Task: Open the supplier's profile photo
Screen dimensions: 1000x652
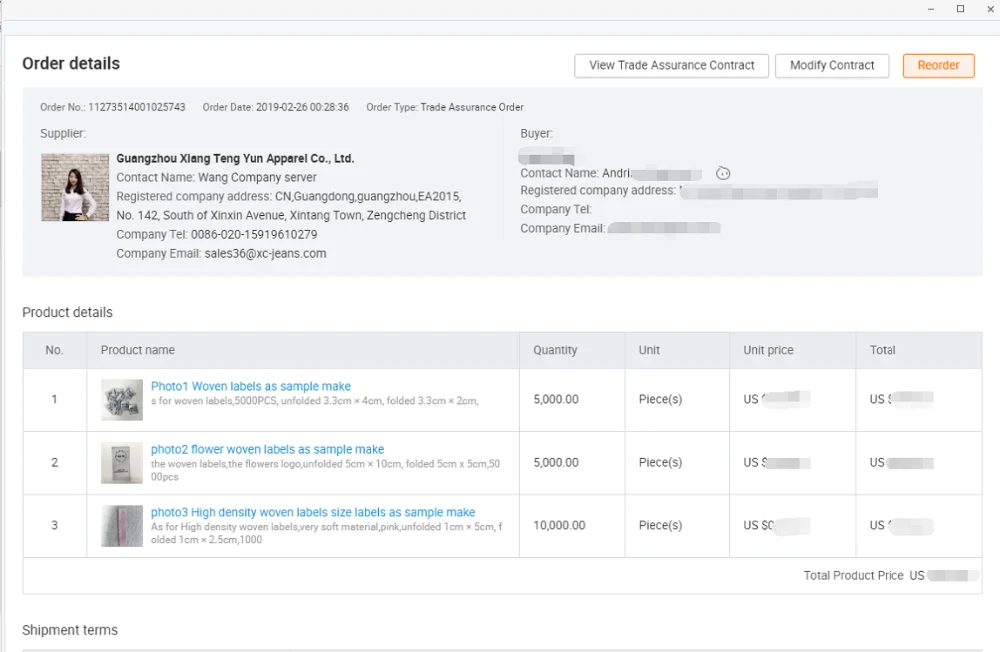Action: point(75,187)
